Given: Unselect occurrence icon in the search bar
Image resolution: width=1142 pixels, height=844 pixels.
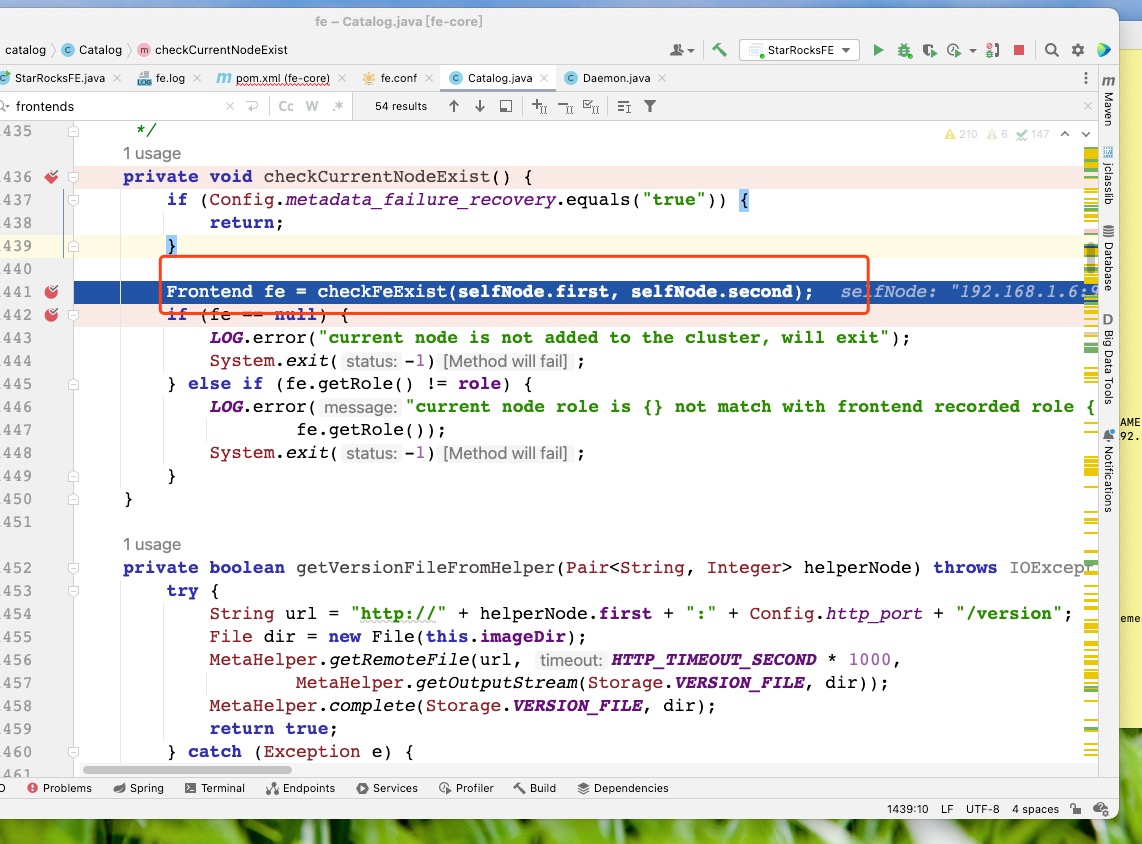Looking at the screenshot, I should [x=565, y=107].
